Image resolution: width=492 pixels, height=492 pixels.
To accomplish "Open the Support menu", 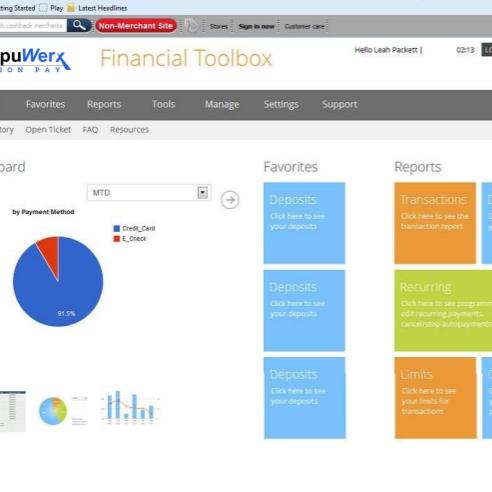I will tap(340, 104).
